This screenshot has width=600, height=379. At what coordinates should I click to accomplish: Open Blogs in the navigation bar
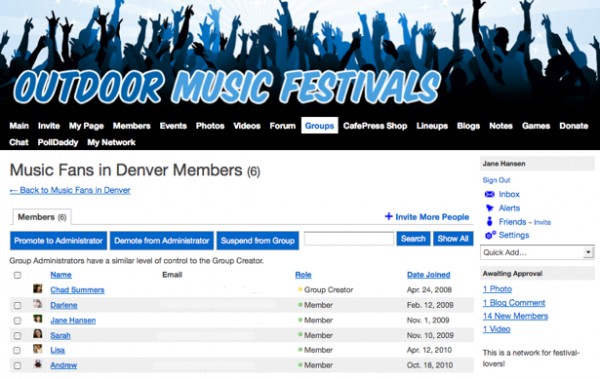(468, 126)
